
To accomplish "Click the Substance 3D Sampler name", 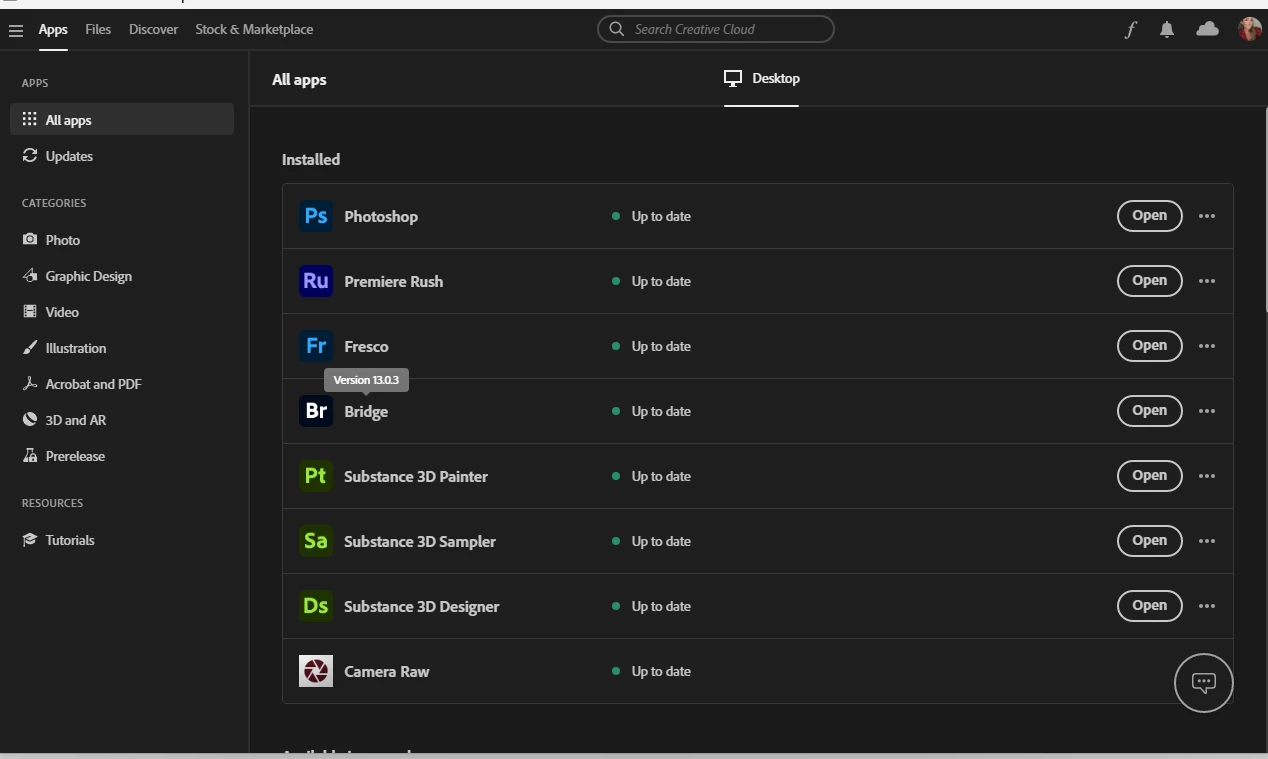I will (x=420, y=541).
